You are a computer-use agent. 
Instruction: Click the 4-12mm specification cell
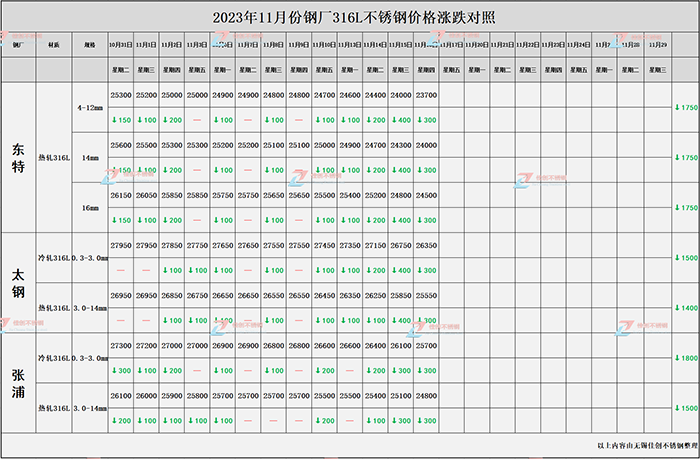coord(90,108)
